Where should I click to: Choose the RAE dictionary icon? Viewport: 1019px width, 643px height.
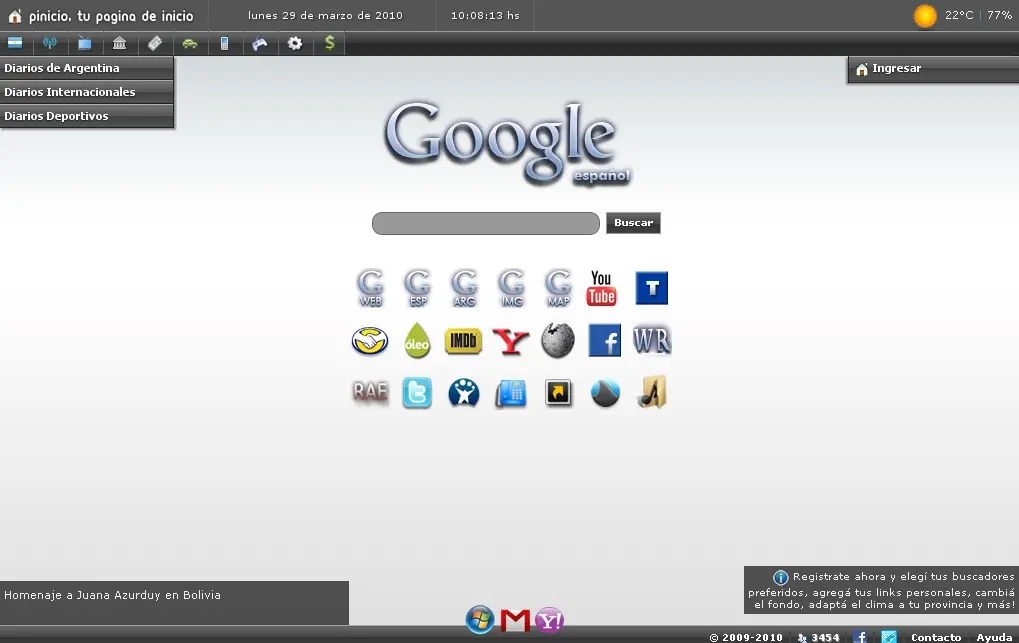370,391
